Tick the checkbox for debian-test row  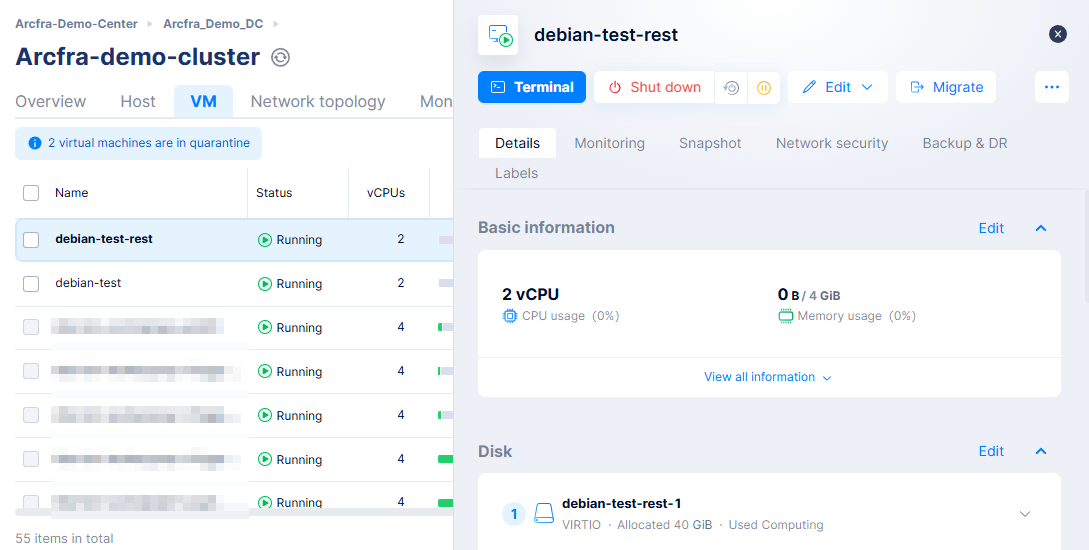pos(31,284)
